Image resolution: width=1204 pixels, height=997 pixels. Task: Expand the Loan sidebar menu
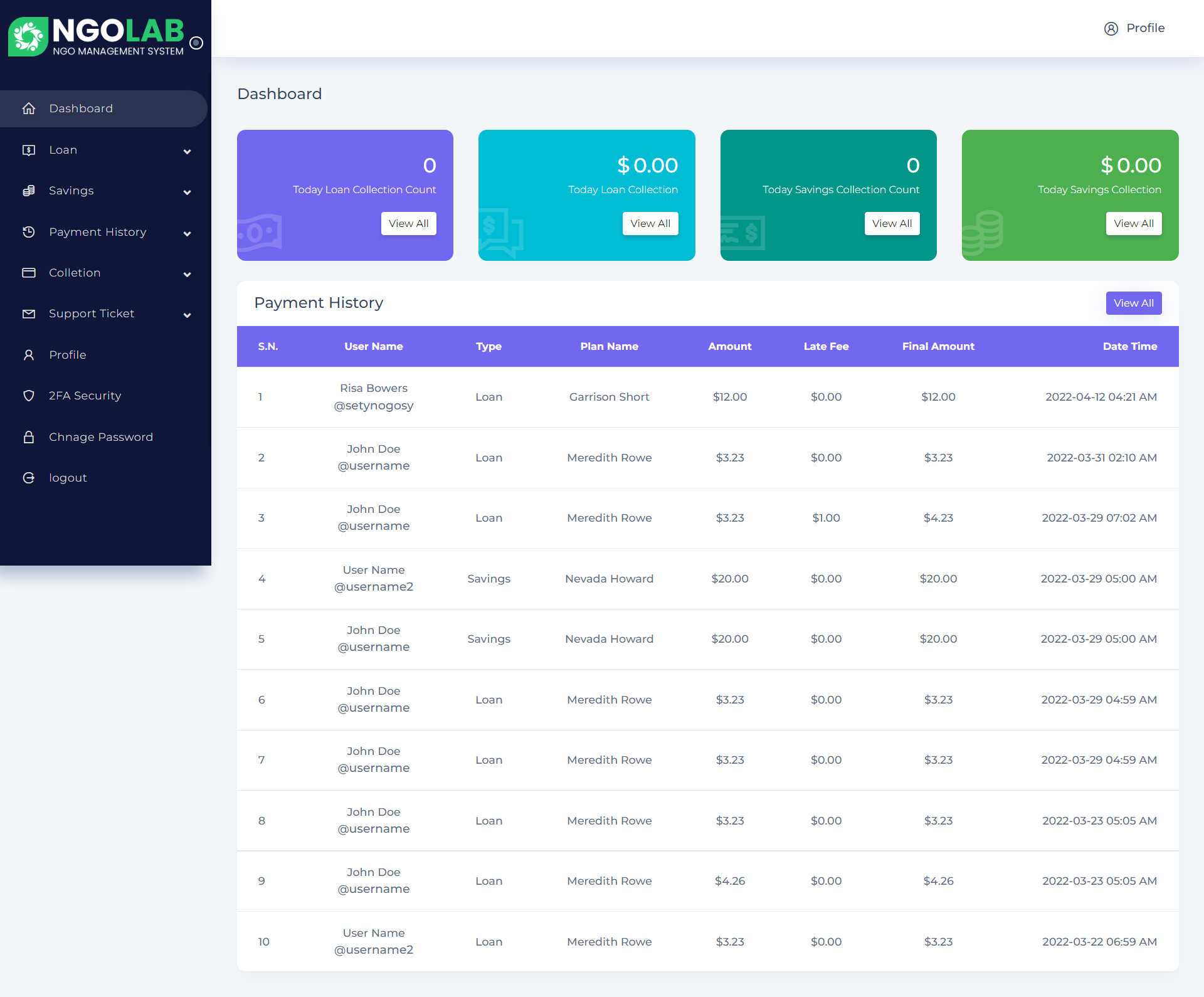(187, 151)
